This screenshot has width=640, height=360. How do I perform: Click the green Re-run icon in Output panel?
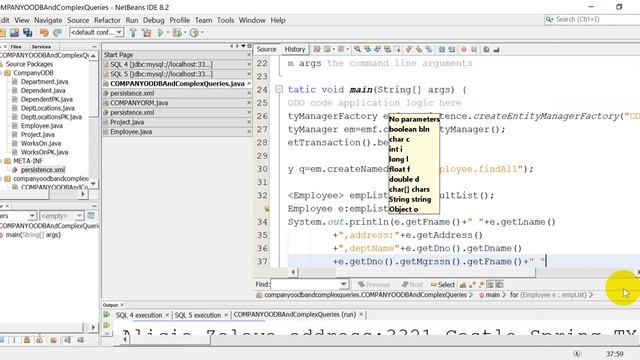tap(107, 315)
